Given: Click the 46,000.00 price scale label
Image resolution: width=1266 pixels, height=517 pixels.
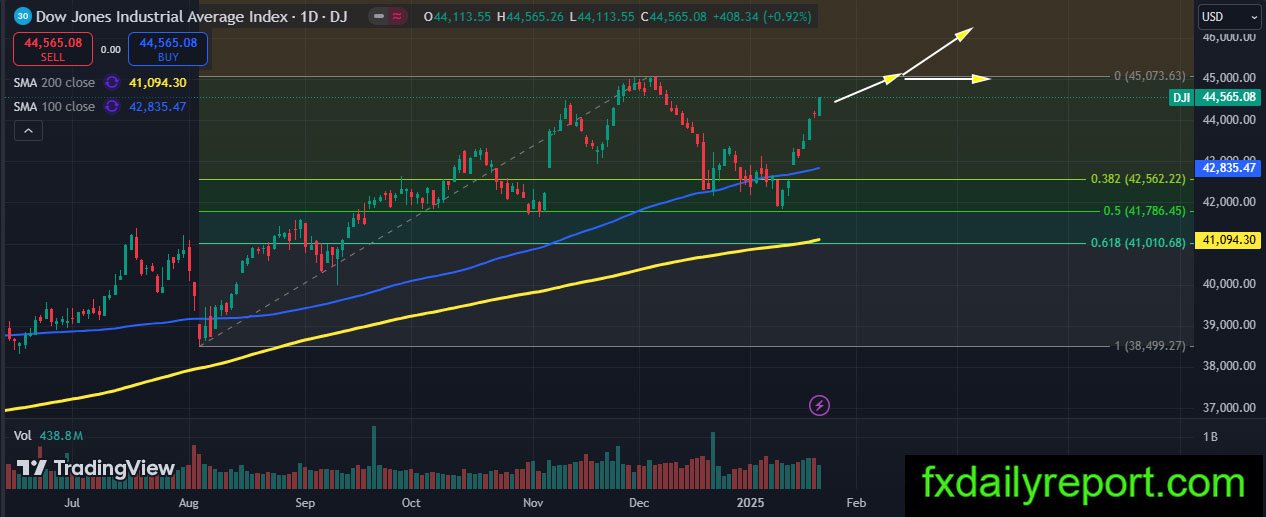Looking at the screenshot, I should tap(1229, 37).
